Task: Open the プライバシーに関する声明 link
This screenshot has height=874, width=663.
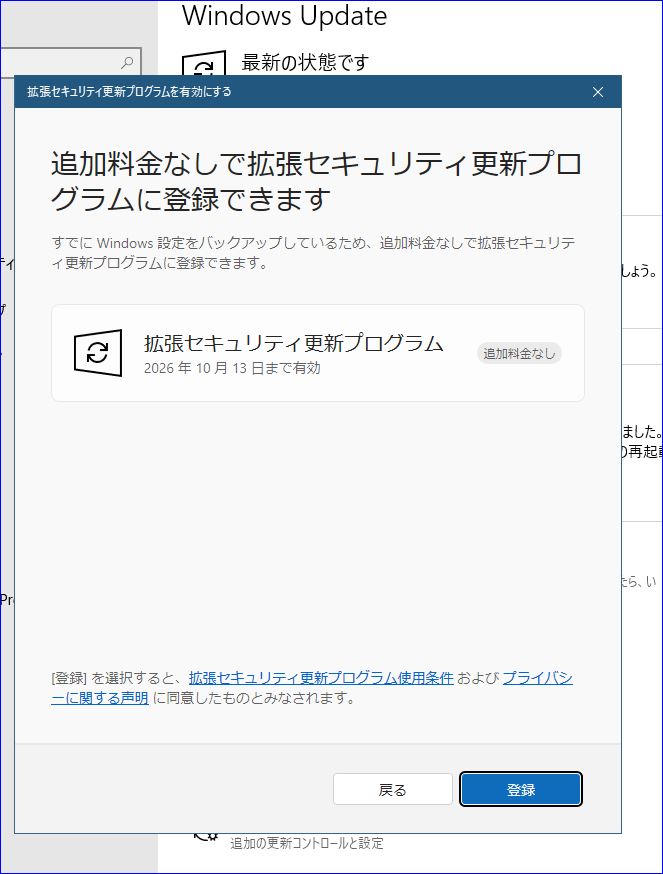Action: (x=312, y=688)
